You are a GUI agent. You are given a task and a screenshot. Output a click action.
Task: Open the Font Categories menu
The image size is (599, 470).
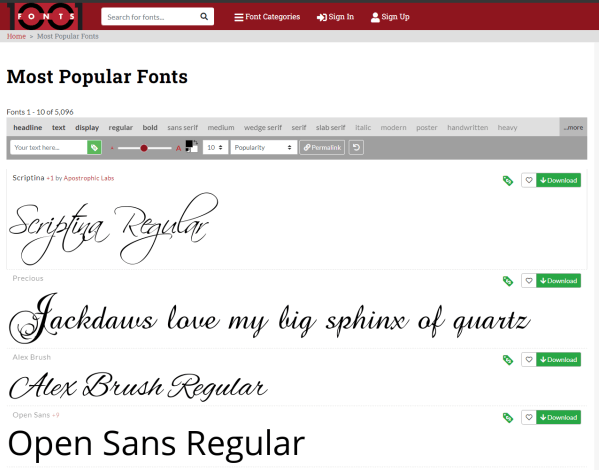[x=267, y=17]
